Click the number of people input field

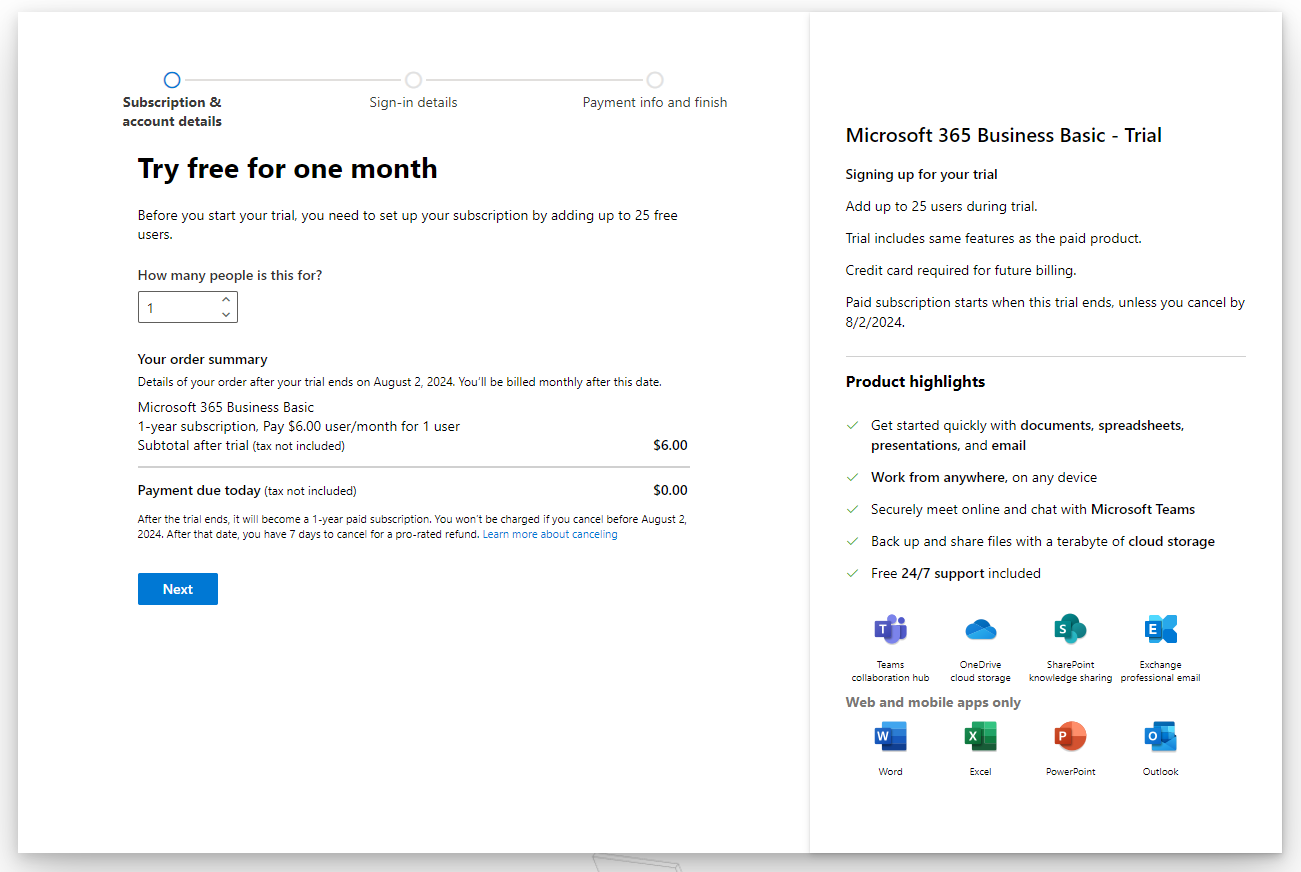(x=187, y=308)
